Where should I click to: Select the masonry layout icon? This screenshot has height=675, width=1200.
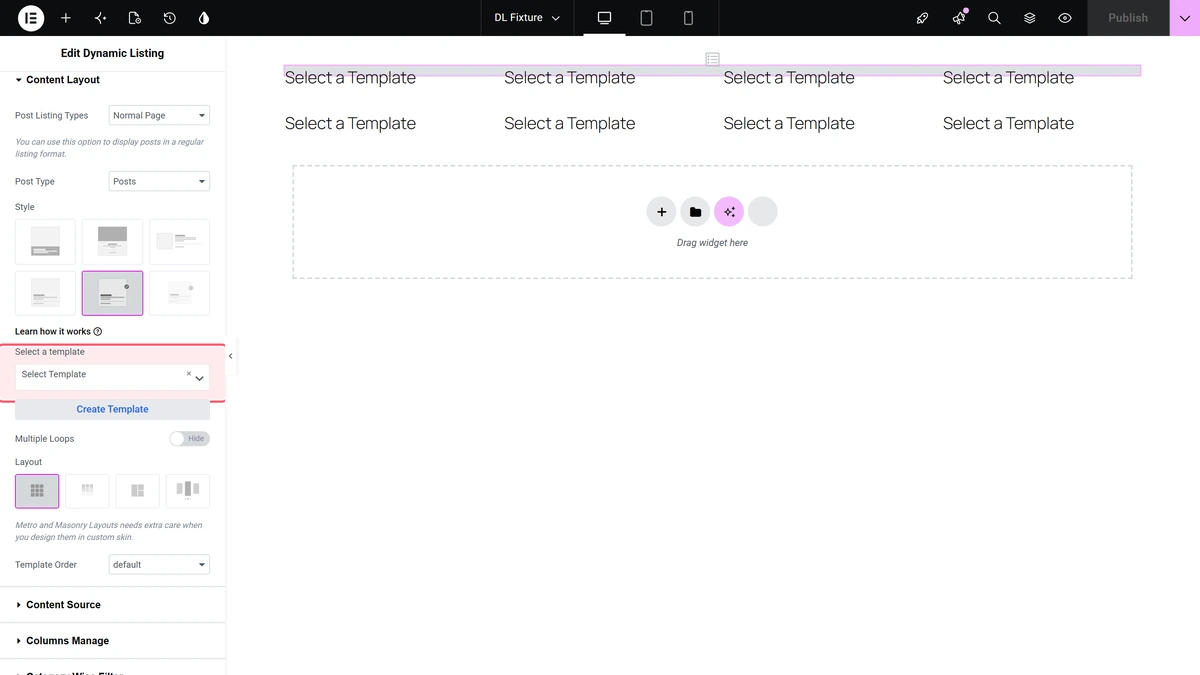[87, 491]
